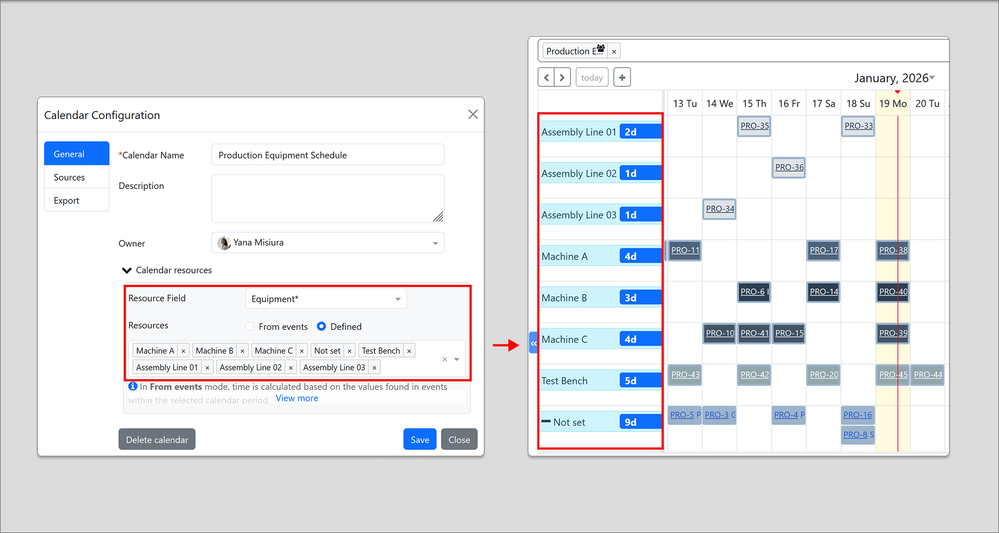
Task: Save the calendar configuration
Action: (420, 439)
